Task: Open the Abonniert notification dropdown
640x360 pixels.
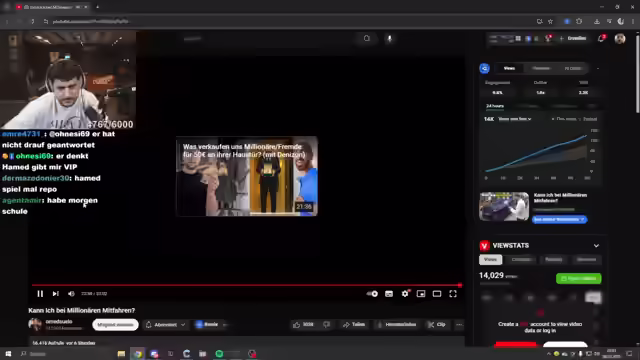Action: click(x=165, y=324)
